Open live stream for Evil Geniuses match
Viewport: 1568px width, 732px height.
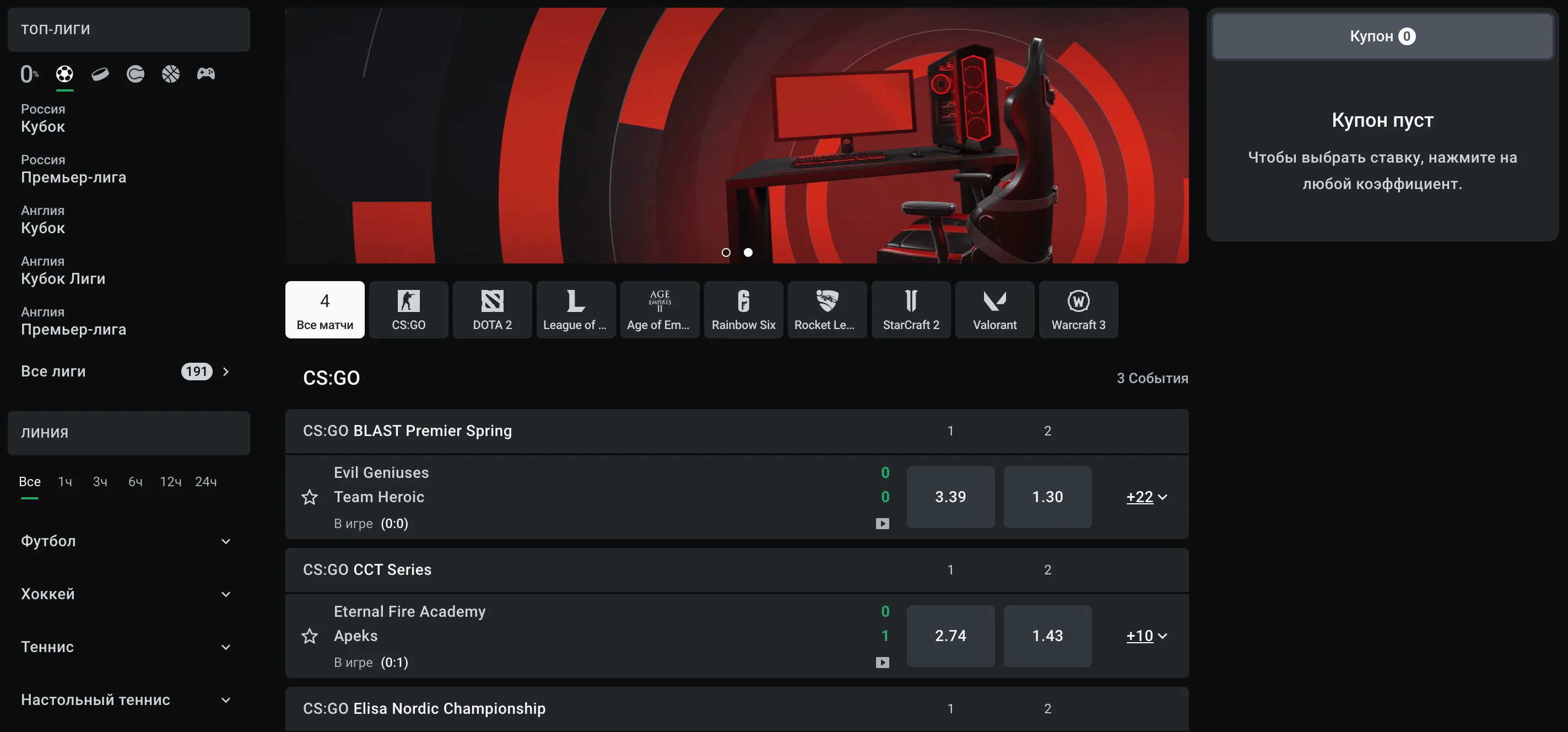pos(882,524)
